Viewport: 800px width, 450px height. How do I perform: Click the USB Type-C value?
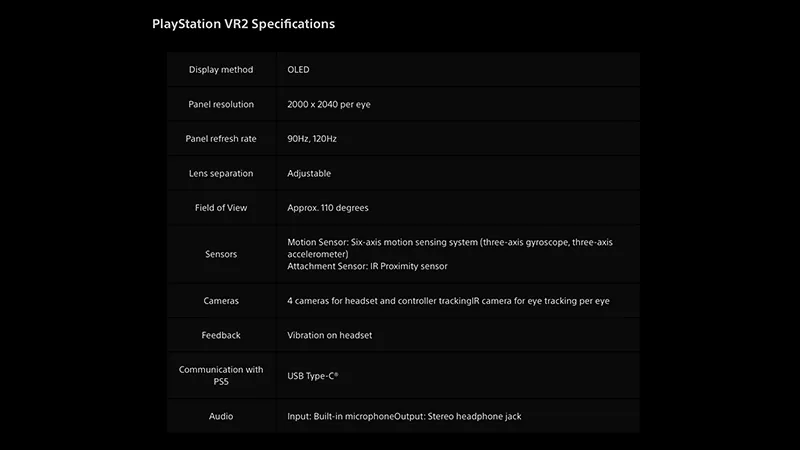click(313, 376)
